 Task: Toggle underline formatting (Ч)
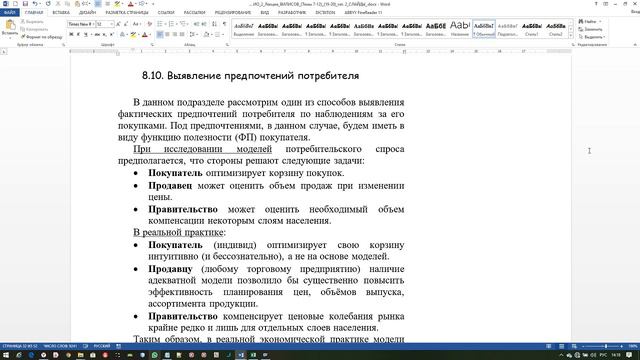tap(86, 35)
